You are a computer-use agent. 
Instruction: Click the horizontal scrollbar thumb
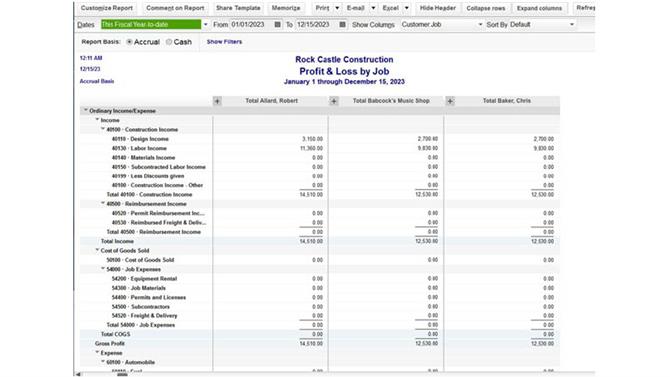(x=122, y=374)
